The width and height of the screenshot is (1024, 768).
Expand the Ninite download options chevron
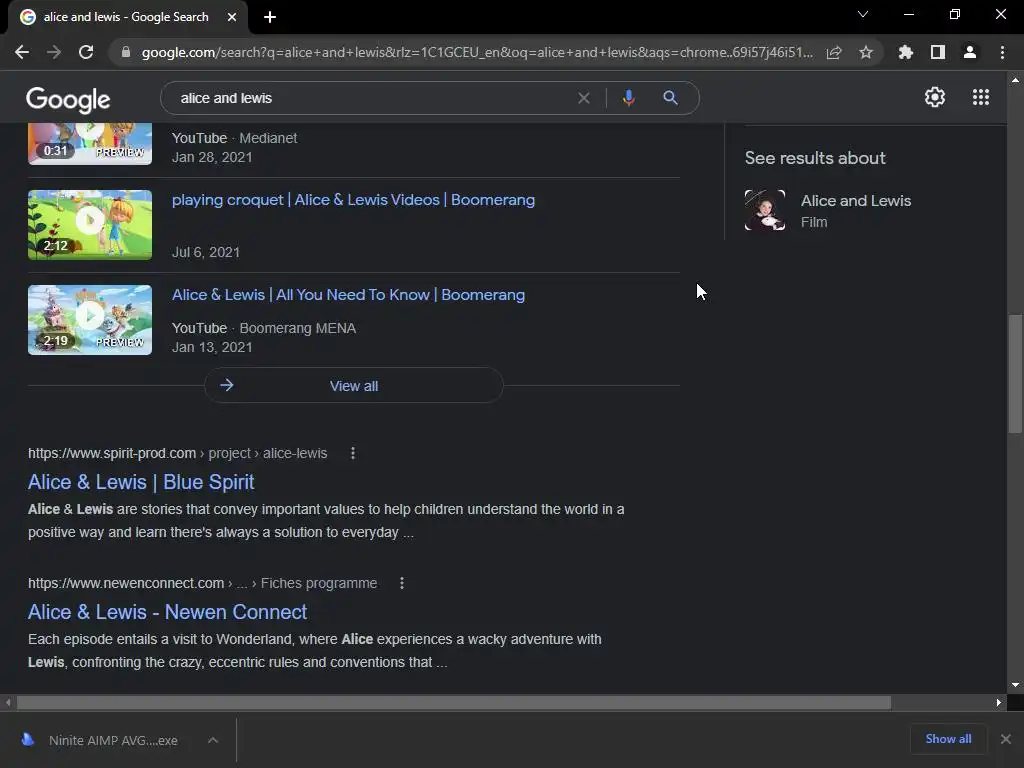(x=213, y=740)
